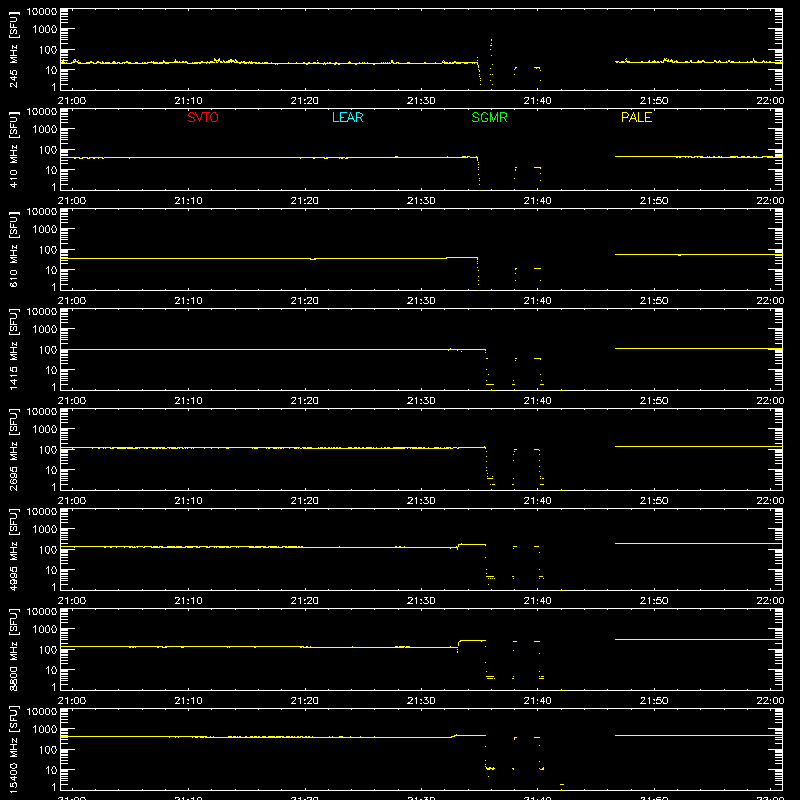Select the 410 MHz [SFU] axis label
Viewport: 800px width, 800px height.
[x=14, y=149]
